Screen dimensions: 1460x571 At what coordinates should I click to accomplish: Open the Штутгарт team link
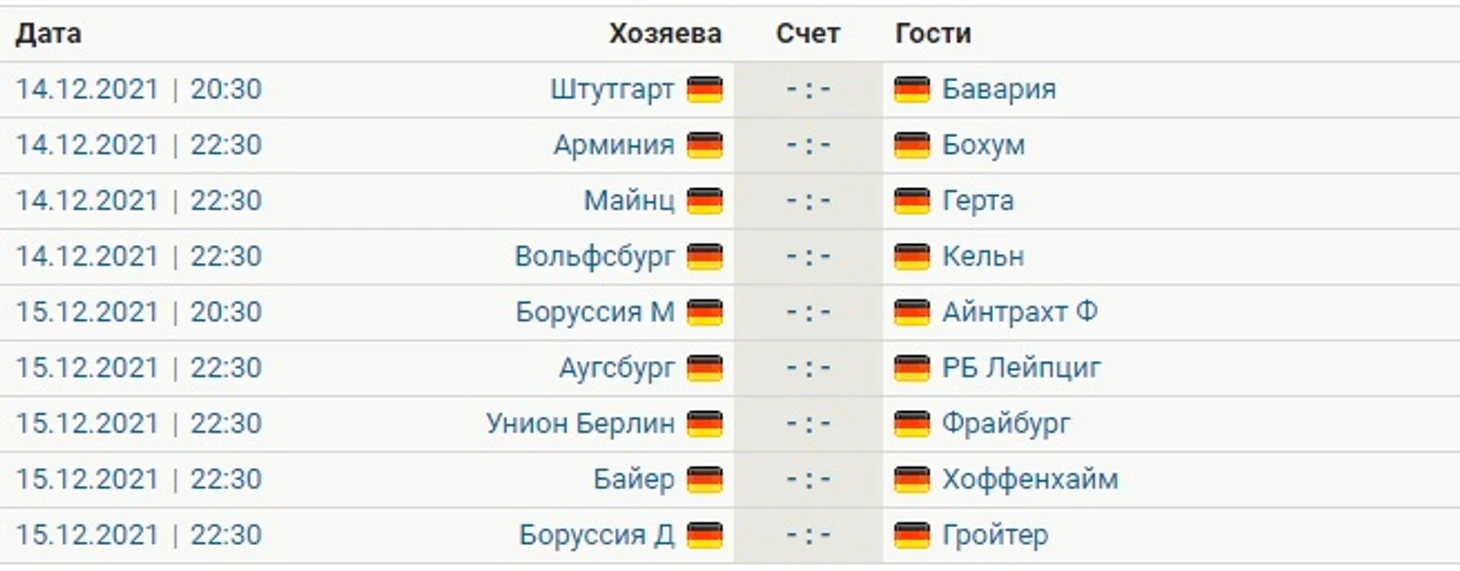point(612,90)
